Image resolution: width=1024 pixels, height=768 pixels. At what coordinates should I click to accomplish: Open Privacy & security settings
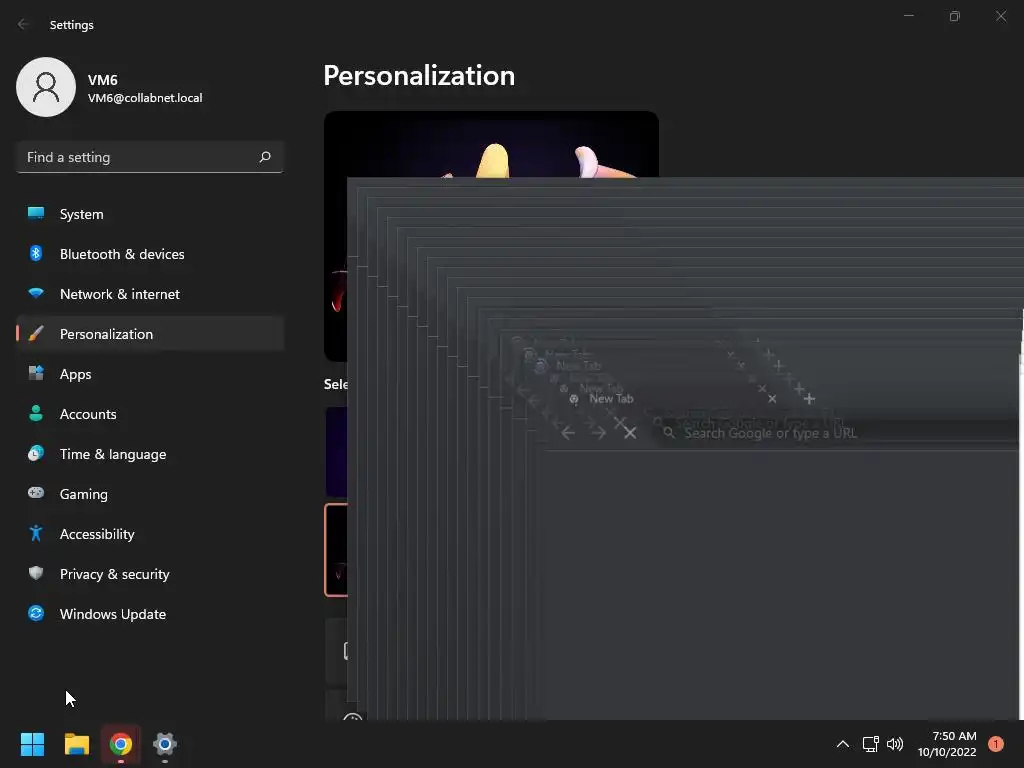pos(150,574)
